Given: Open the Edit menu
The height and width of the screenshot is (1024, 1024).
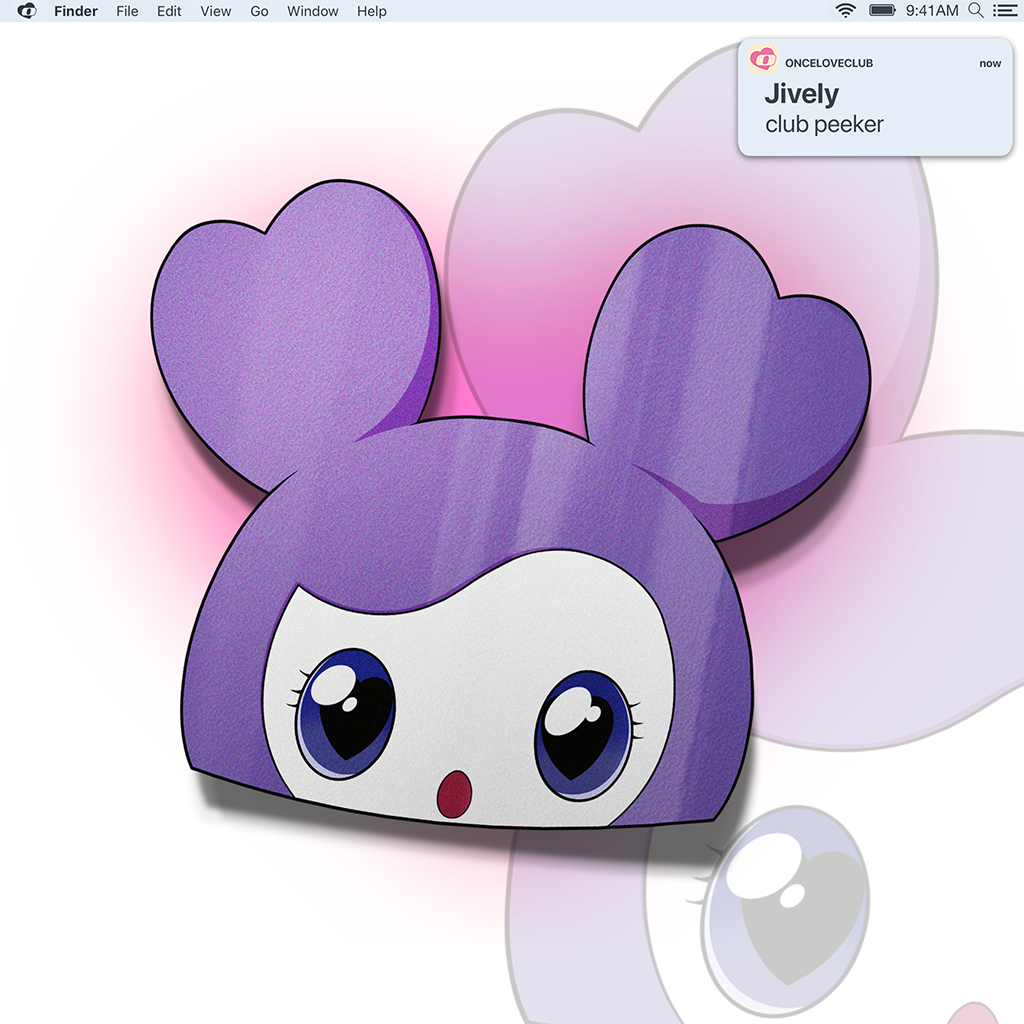Looking at the screenshot, I should [x=169, y=11].
